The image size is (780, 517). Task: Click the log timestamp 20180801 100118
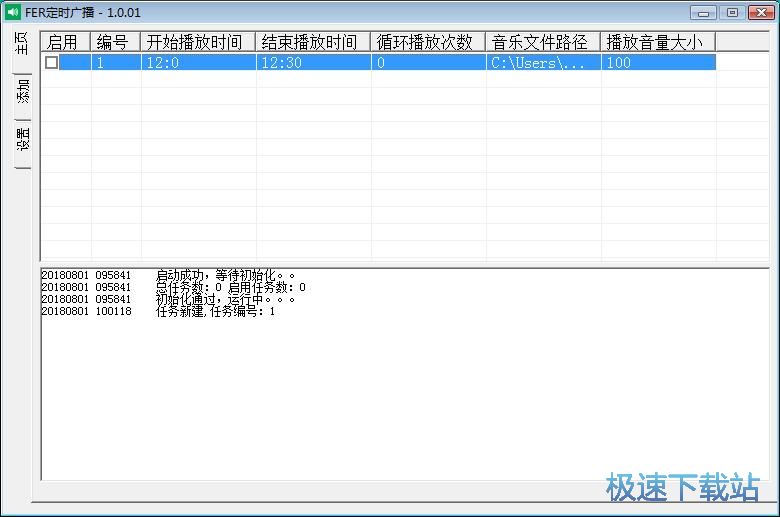point(86,311)
